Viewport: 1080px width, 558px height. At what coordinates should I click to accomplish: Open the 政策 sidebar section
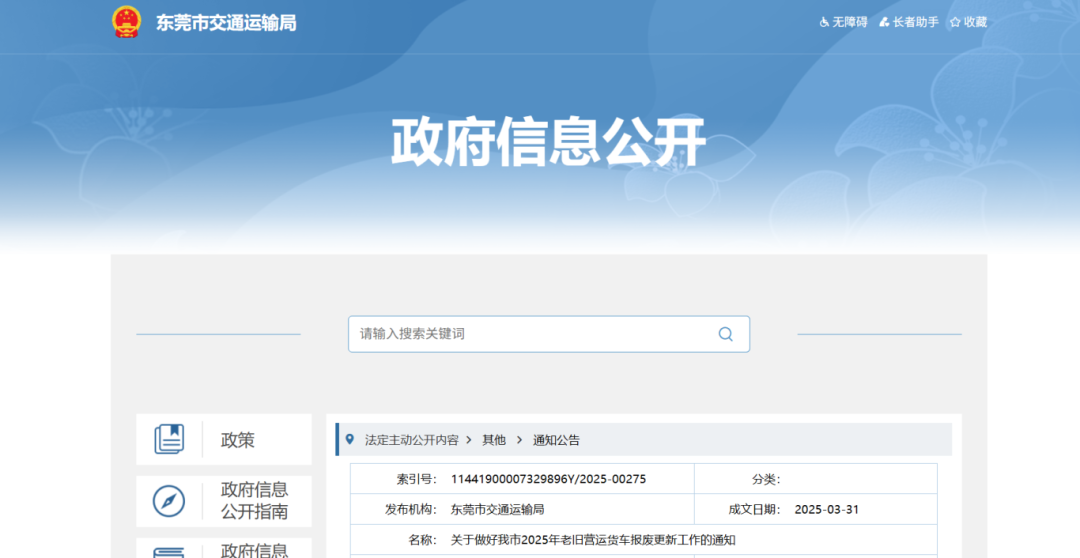click(x=224, y=440)
